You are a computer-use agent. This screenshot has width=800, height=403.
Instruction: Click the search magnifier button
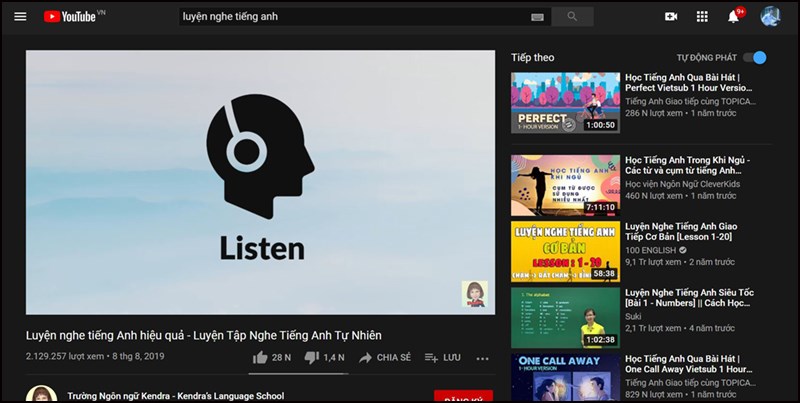(x=572, y=16)
